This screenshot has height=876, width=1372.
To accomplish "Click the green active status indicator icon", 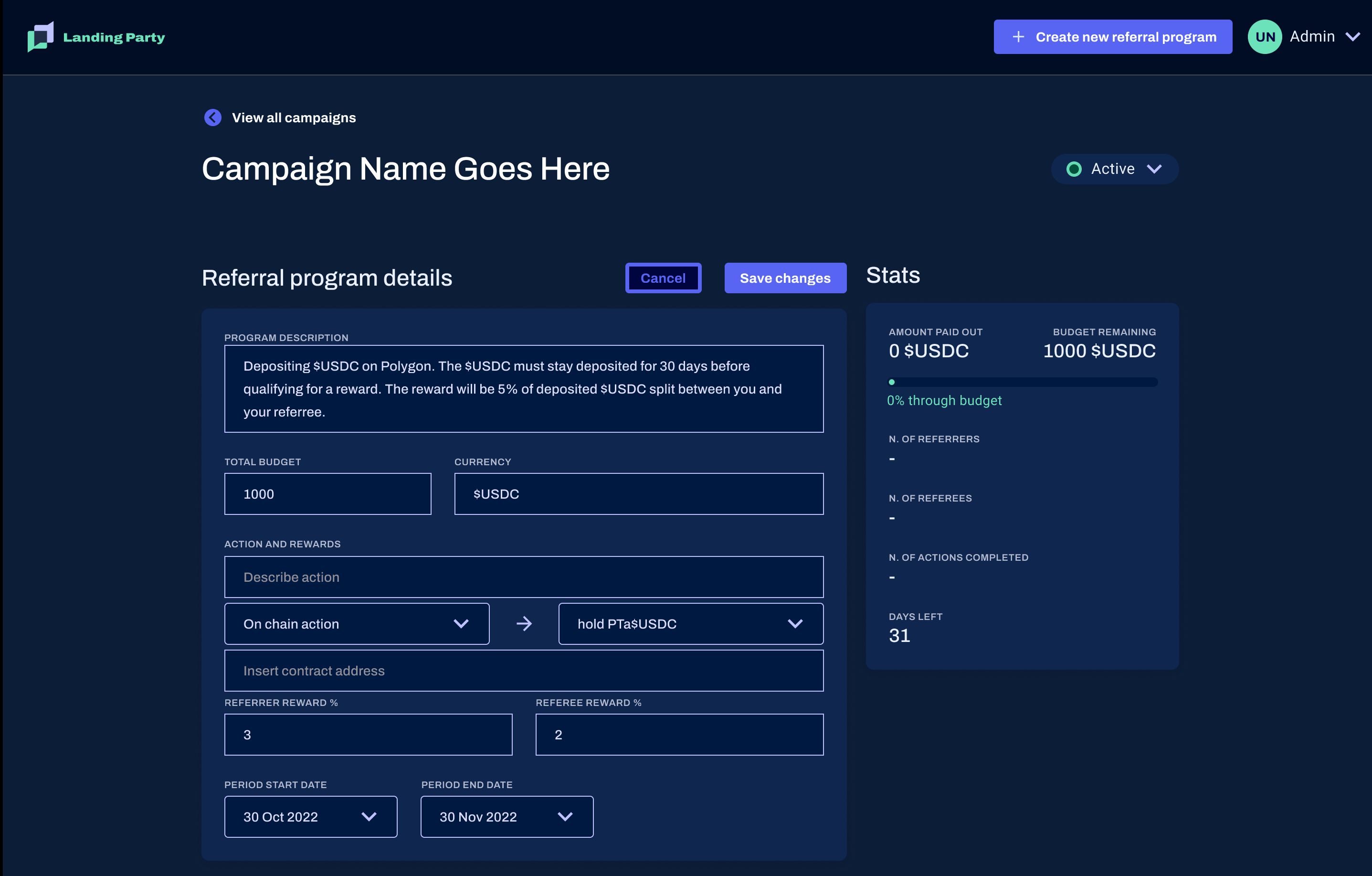I will tap(1074, 168).
